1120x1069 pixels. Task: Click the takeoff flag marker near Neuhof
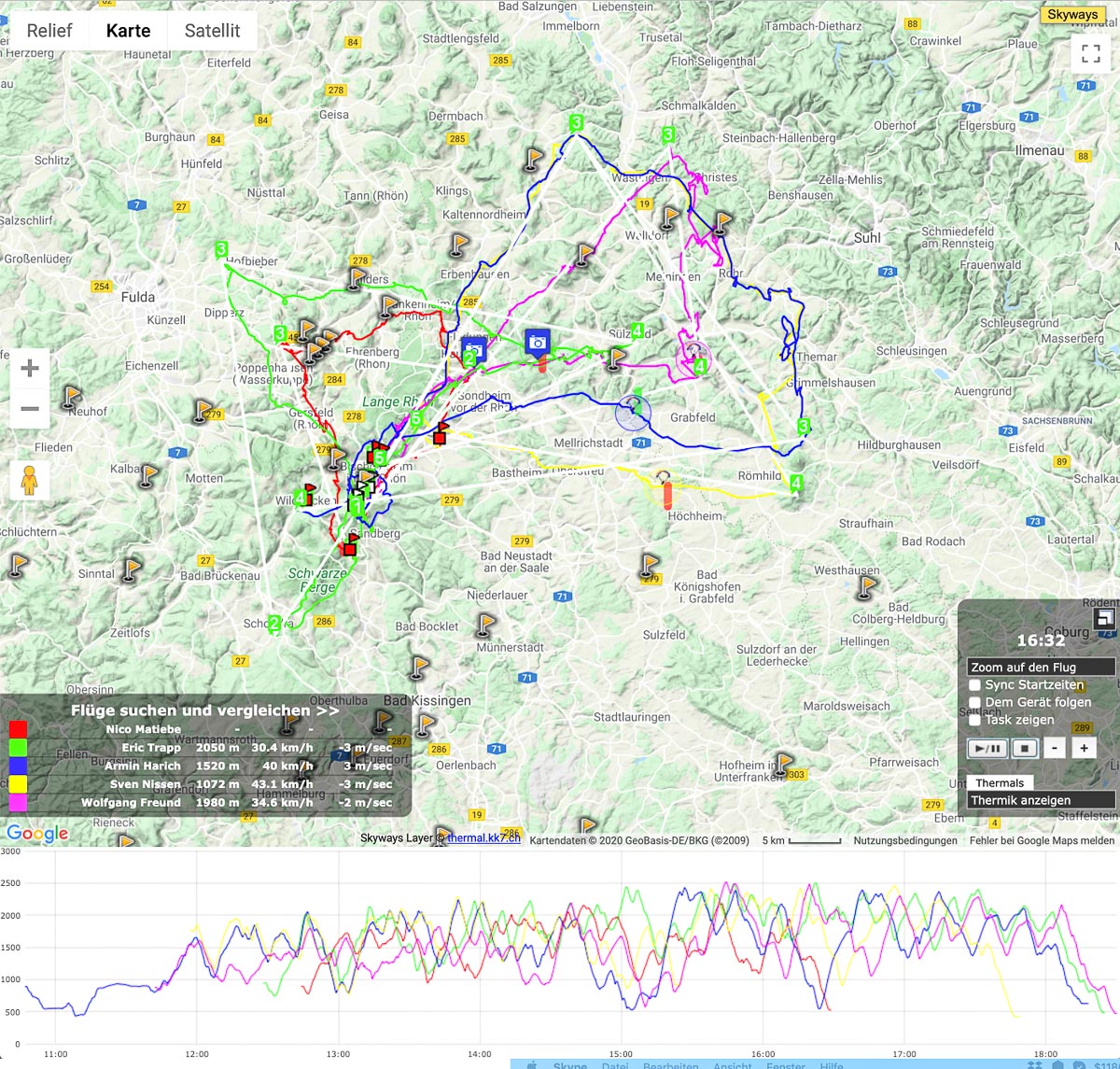71,397
